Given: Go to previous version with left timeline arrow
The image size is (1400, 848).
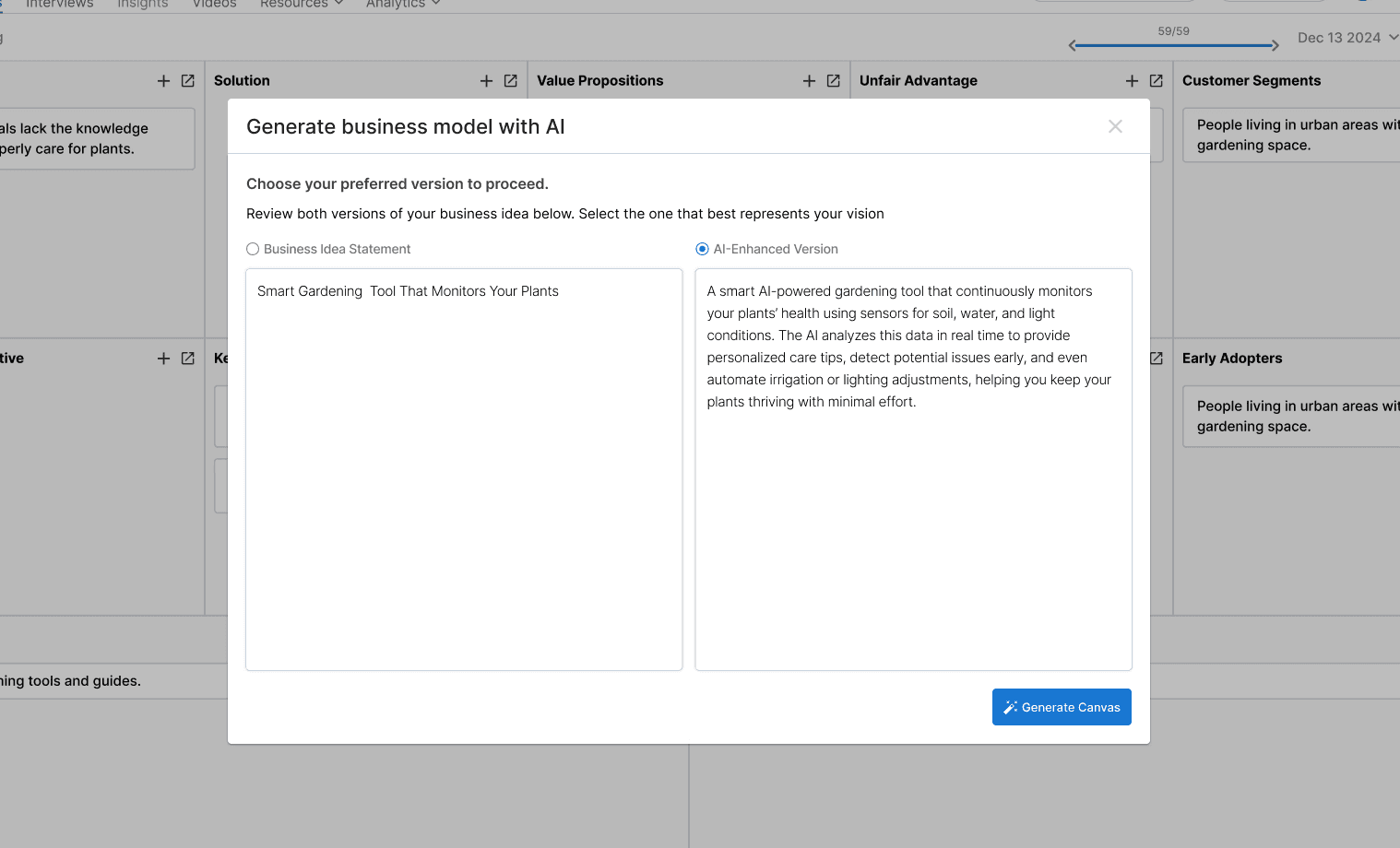Looking at the screenshot, I should (1073, 45).
